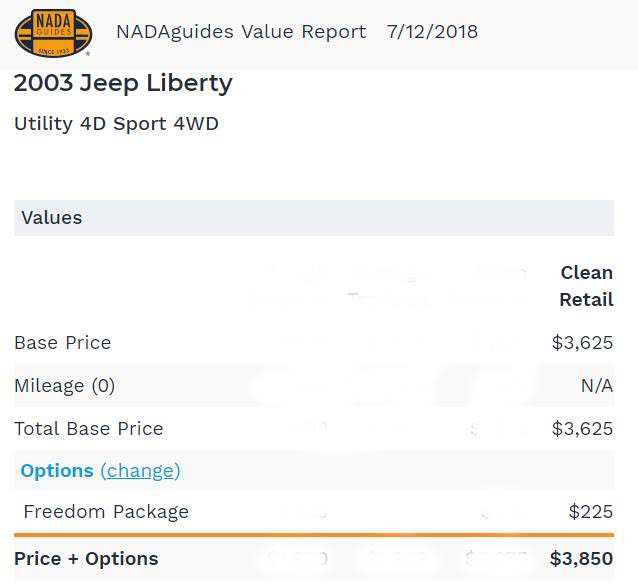Click the Total Base Price $3,625 value
This screenshot has height=588, width=638.
coord(582,428)
